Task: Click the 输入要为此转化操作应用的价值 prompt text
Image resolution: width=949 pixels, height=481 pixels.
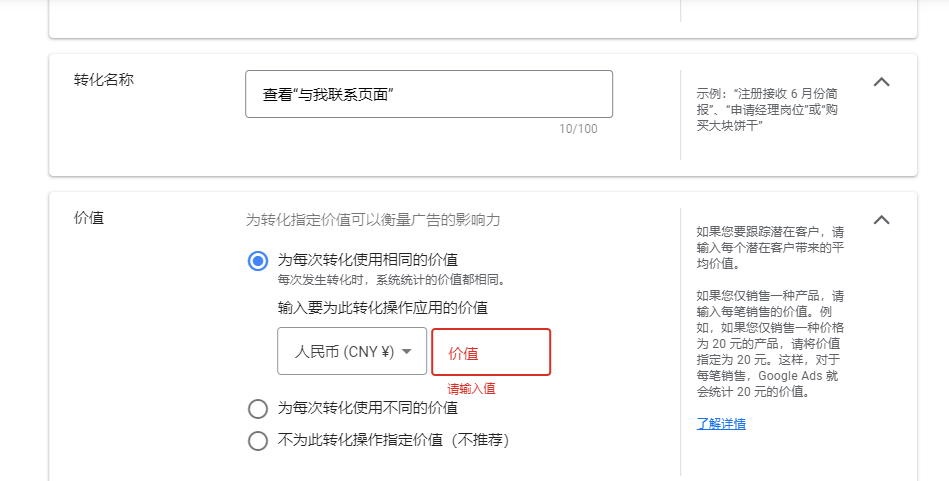Action: 383,308
